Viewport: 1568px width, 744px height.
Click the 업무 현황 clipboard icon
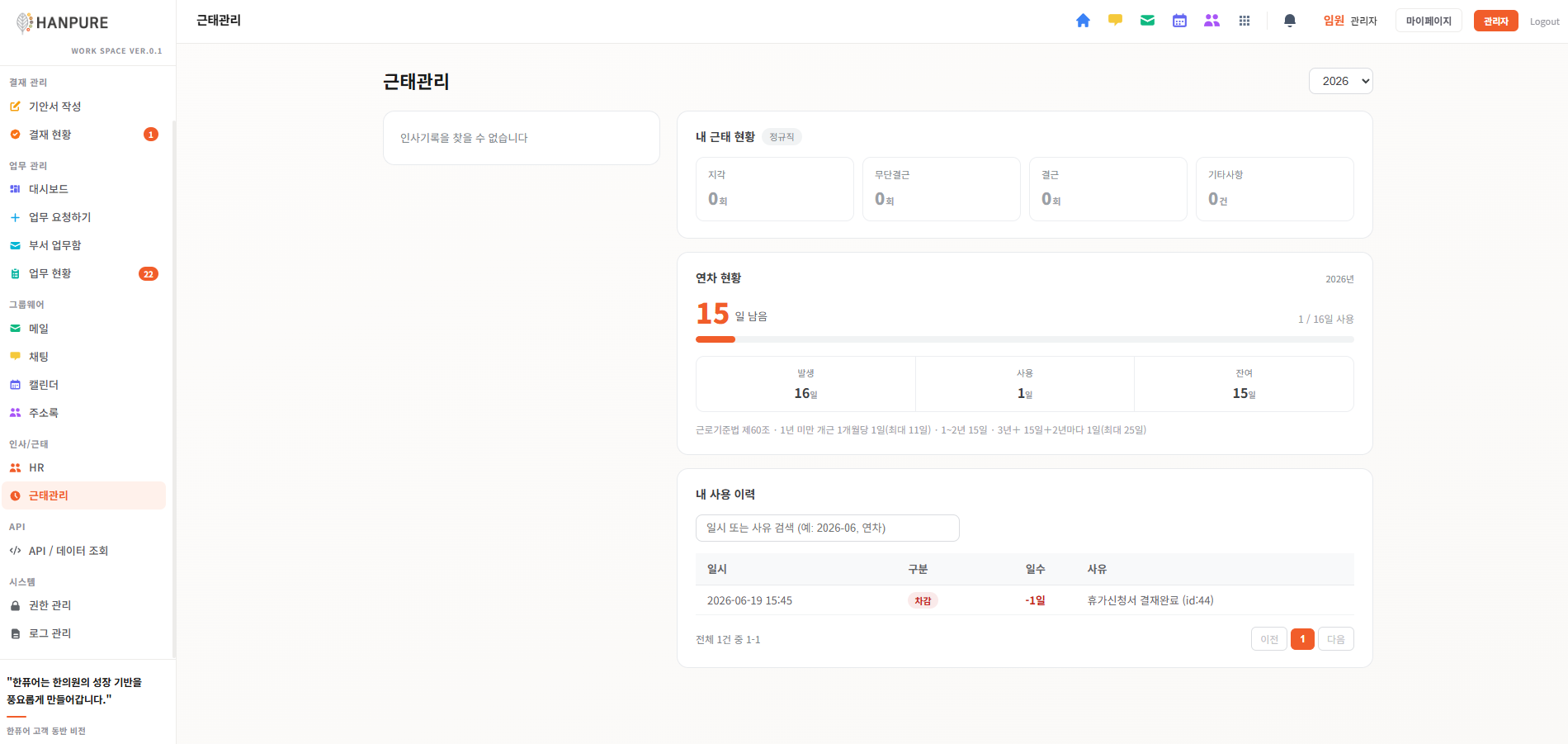[15, 273]
